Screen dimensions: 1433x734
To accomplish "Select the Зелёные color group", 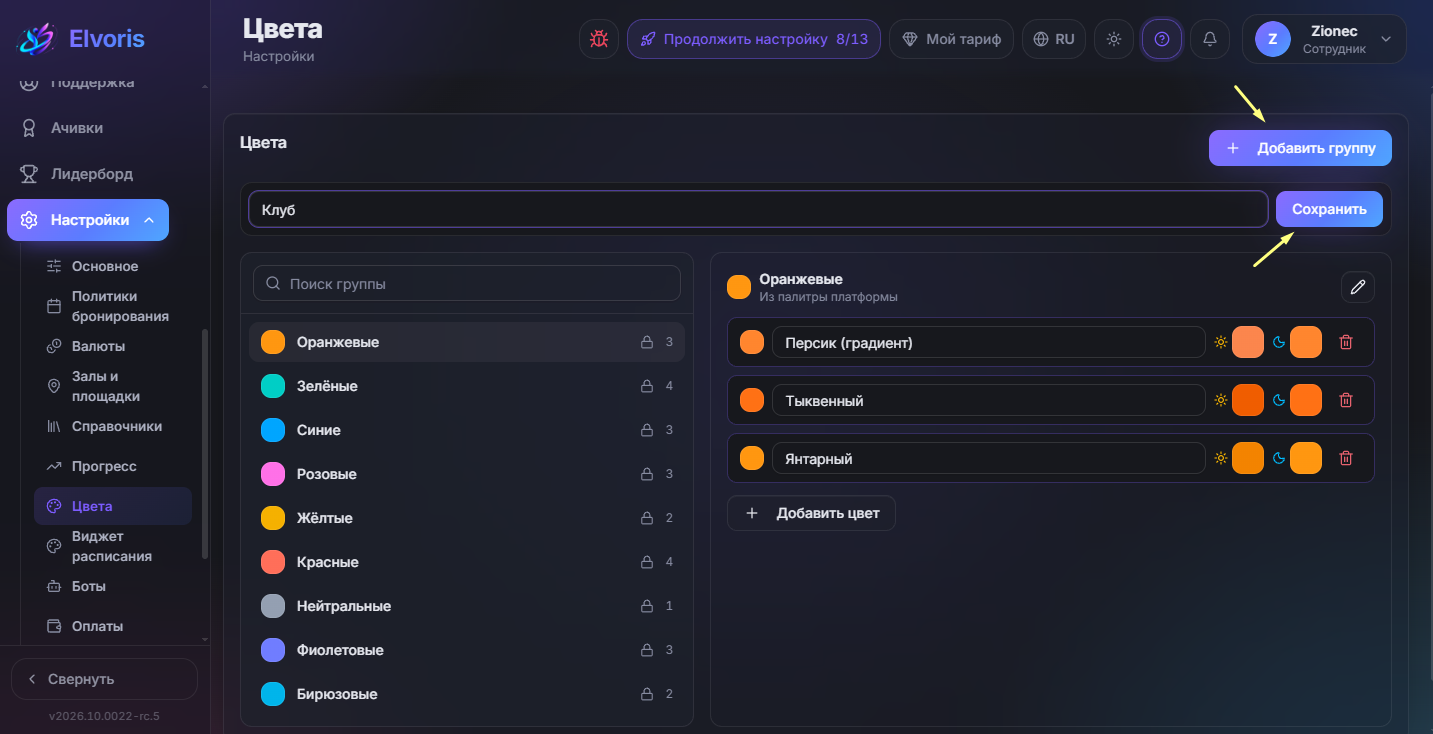I will tap(467, 386).
